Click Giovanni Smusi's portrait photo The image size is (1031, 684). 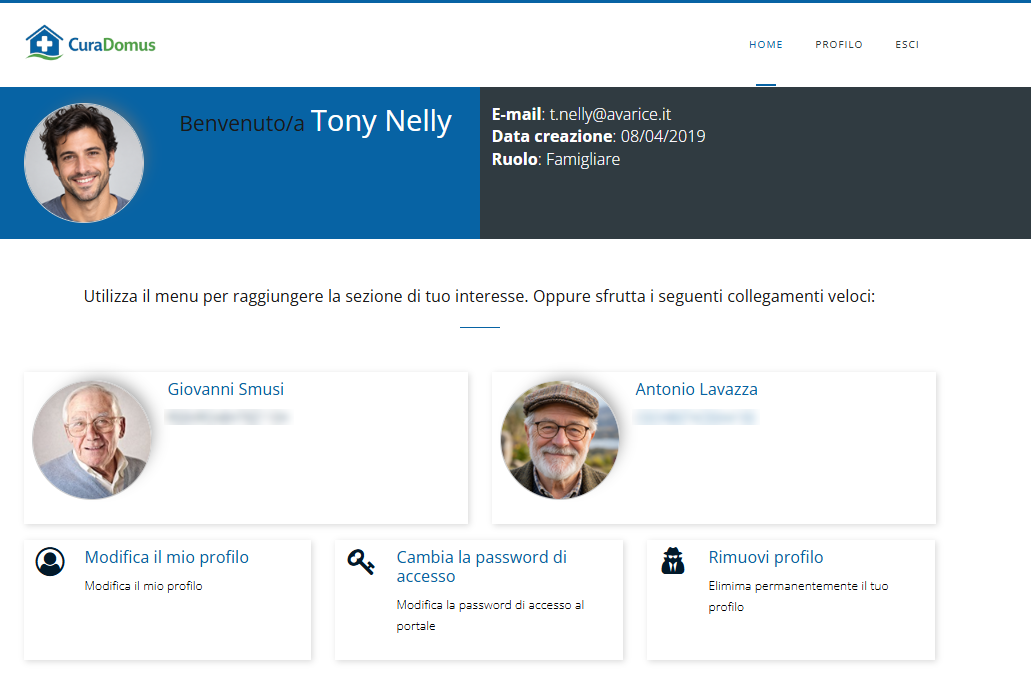(91, 440)
